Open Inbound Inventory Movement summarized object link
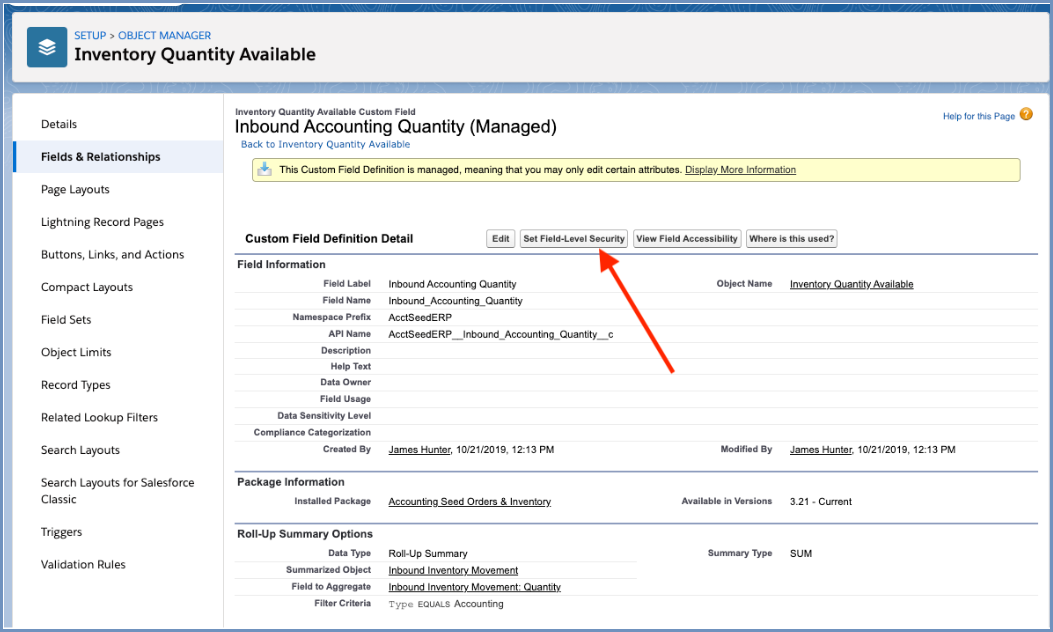 click(x=453, y=570)
